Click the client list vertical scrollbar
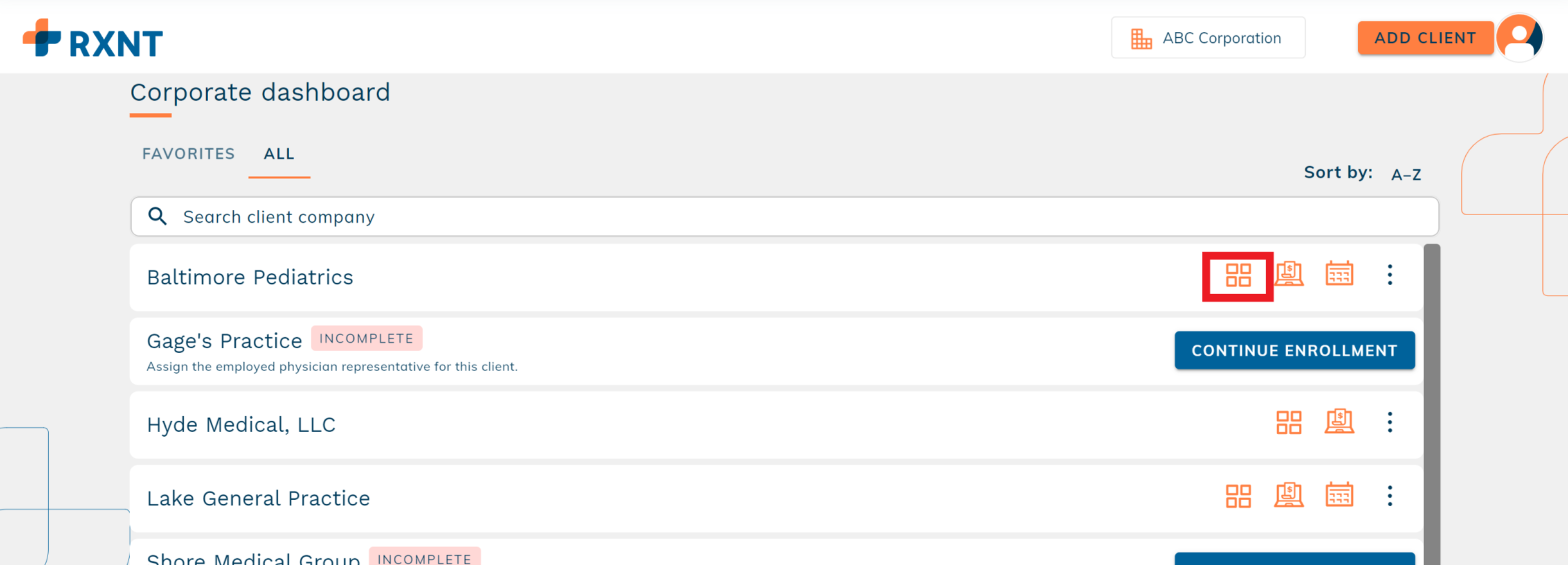Viewport: 1568px width, 565px height. [1432, 404]
